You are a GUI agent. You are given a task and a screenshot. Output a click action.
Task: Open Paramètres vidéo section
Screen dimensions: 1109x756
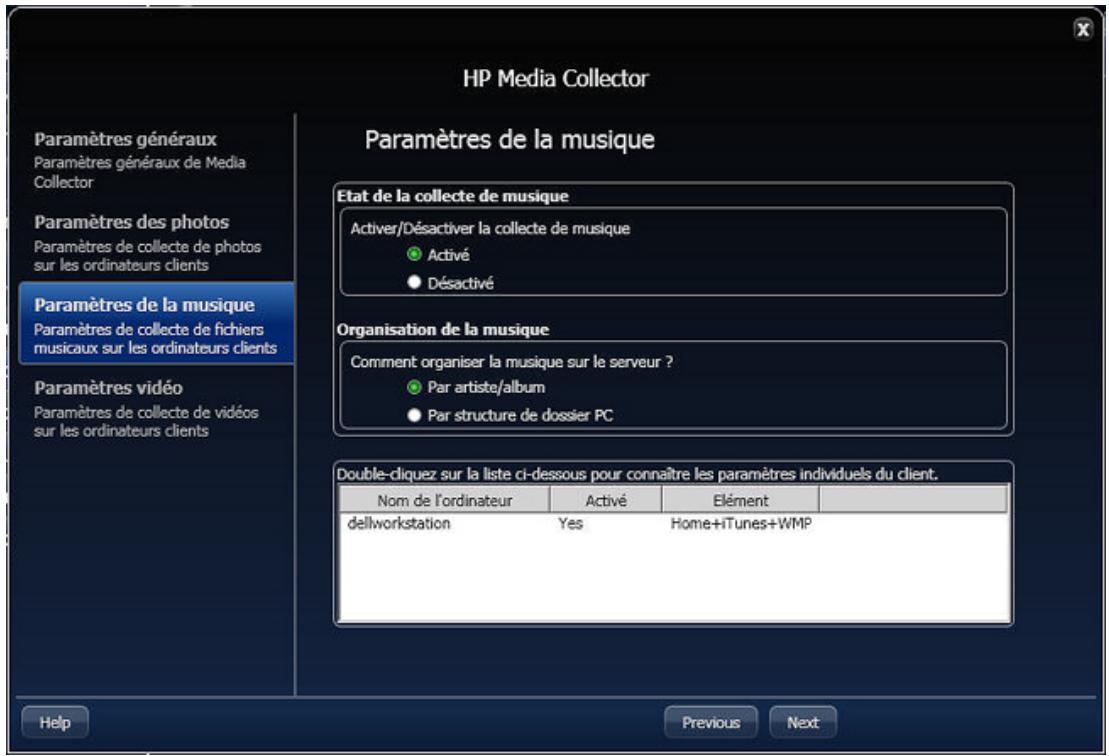point(156,408)
